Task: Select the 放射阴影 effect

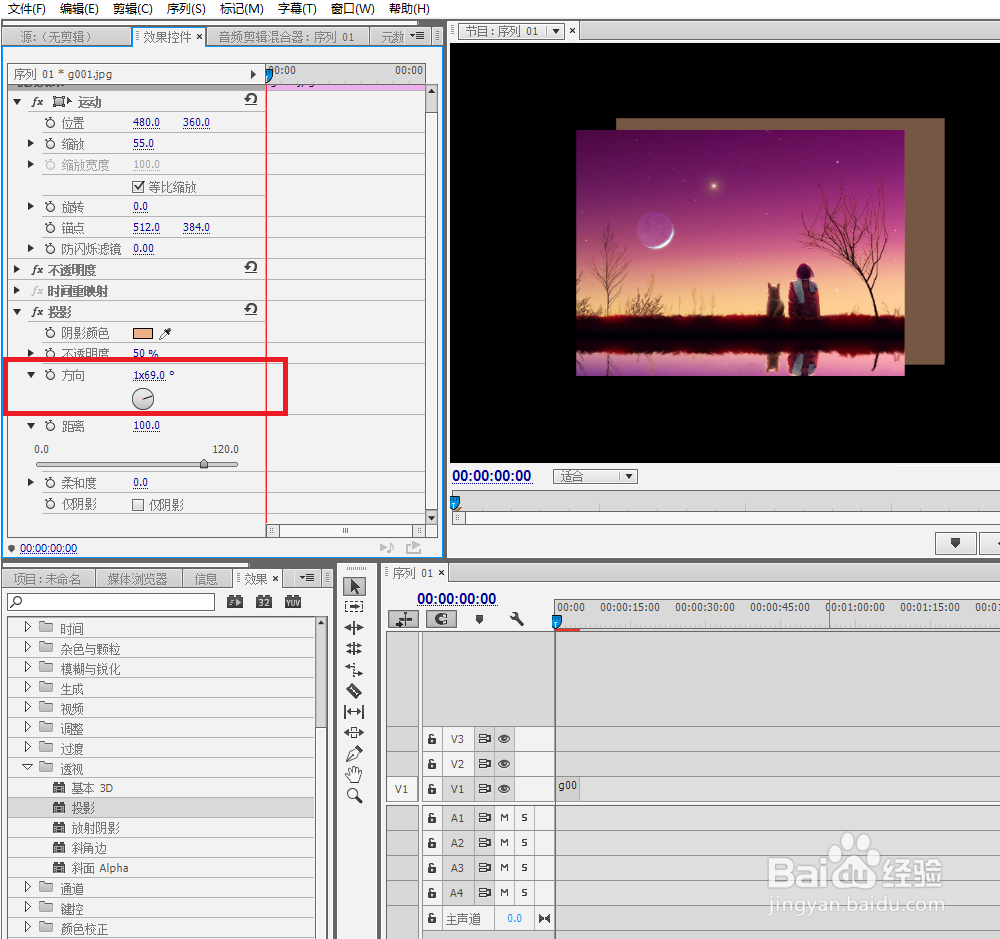Action: 95,828
